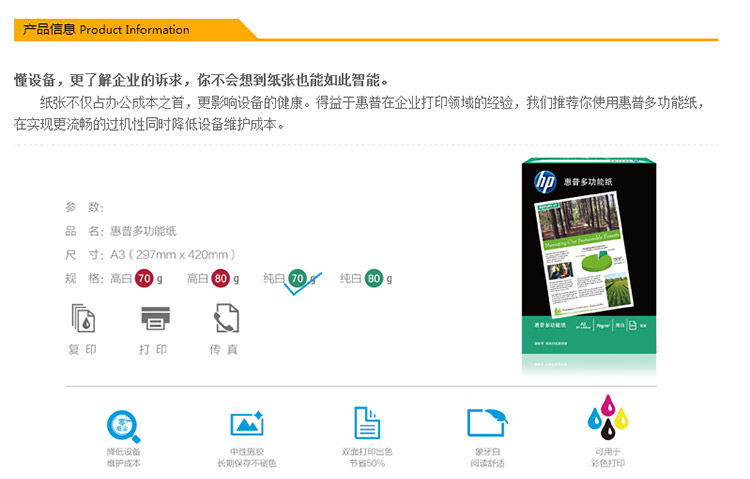Screen dimensions: 750x479
Task: Select the 纯白 80g green badge
Action: click(x=373, y=278)
